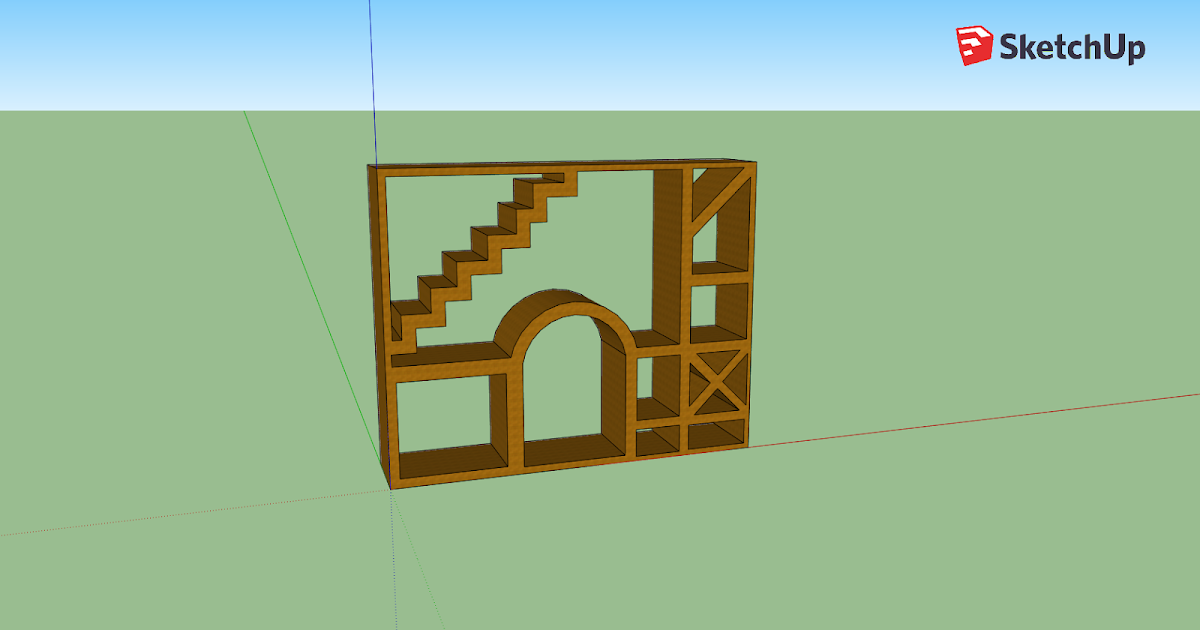Click the curved top of the arch

(553, 300)
